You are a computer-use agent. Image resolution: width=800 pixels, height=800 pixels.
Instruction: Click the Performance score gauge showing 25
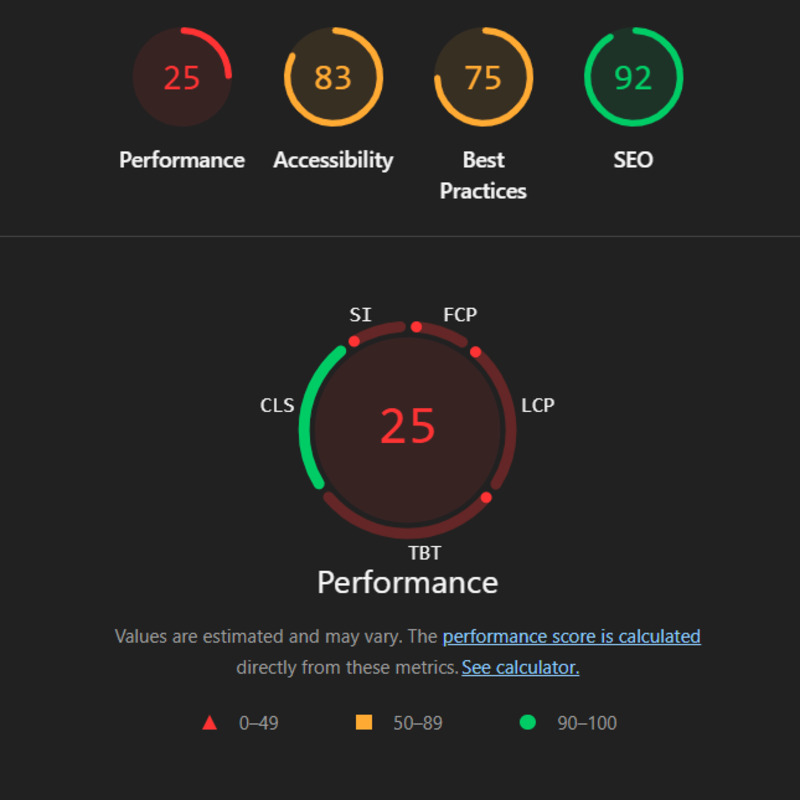[181, 77]
